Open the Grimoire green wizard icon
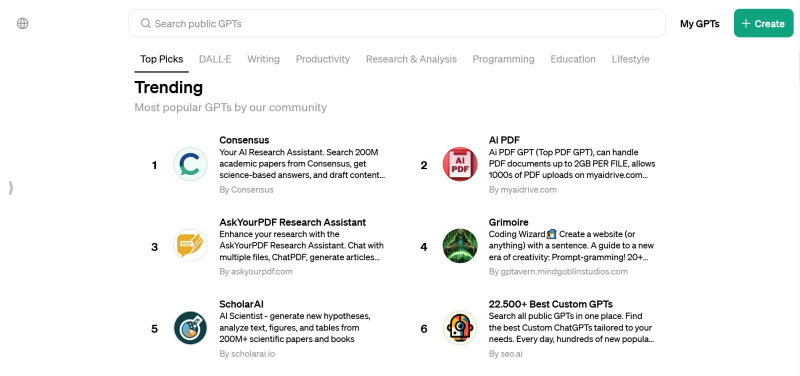This screenshot has height=376, width=800. point(460,246)
